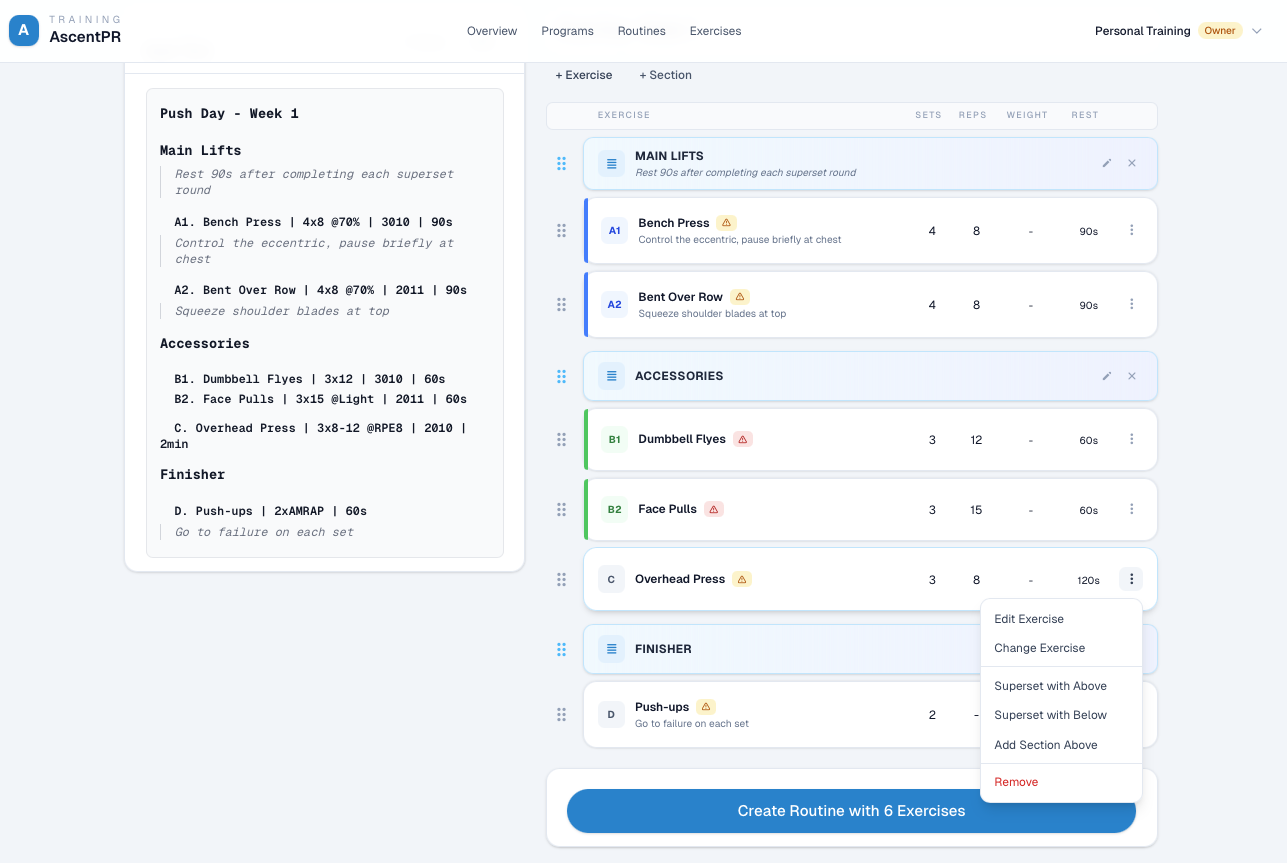Remove the MAIN LIFTS section via its X icon
Image resolution: width=1287 pixels, height=863 pixels.
[1131, 162]
